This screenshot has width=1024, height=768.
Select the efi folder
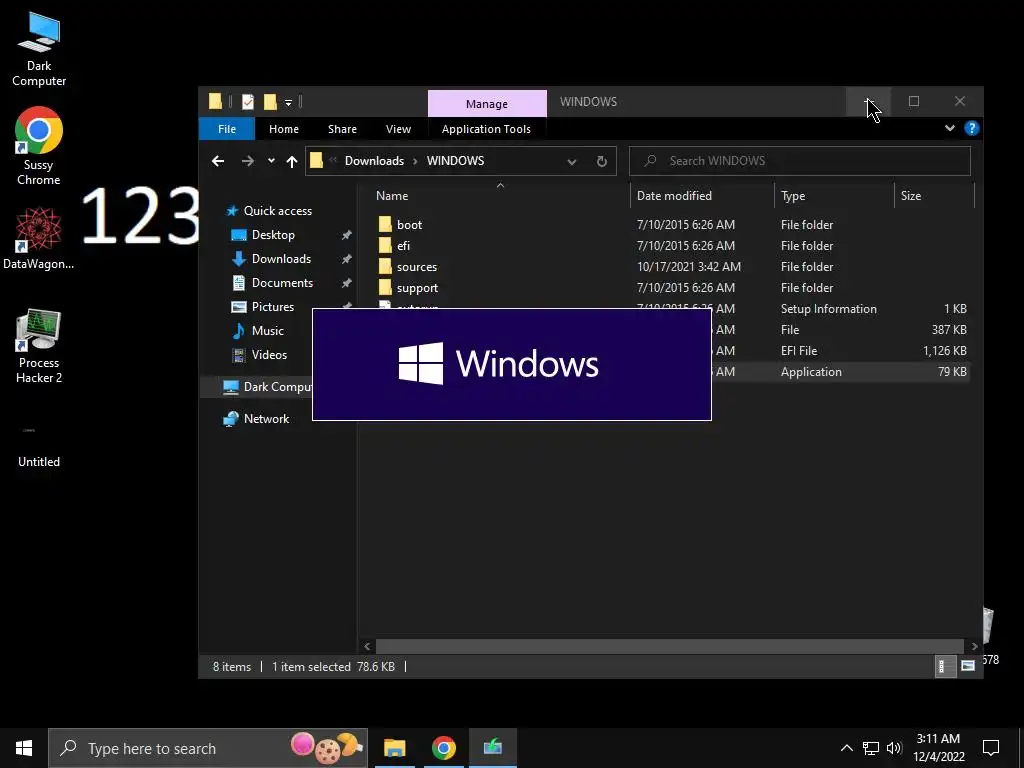click(x=672, y=246)
